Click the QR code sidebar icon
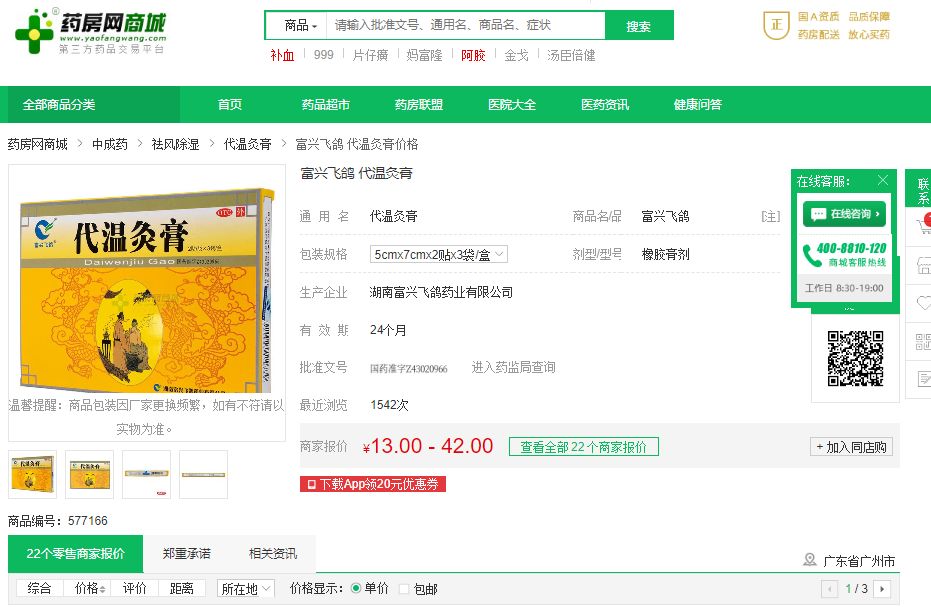931x607 pixels. pyautogui.click(x=923, y=342)
